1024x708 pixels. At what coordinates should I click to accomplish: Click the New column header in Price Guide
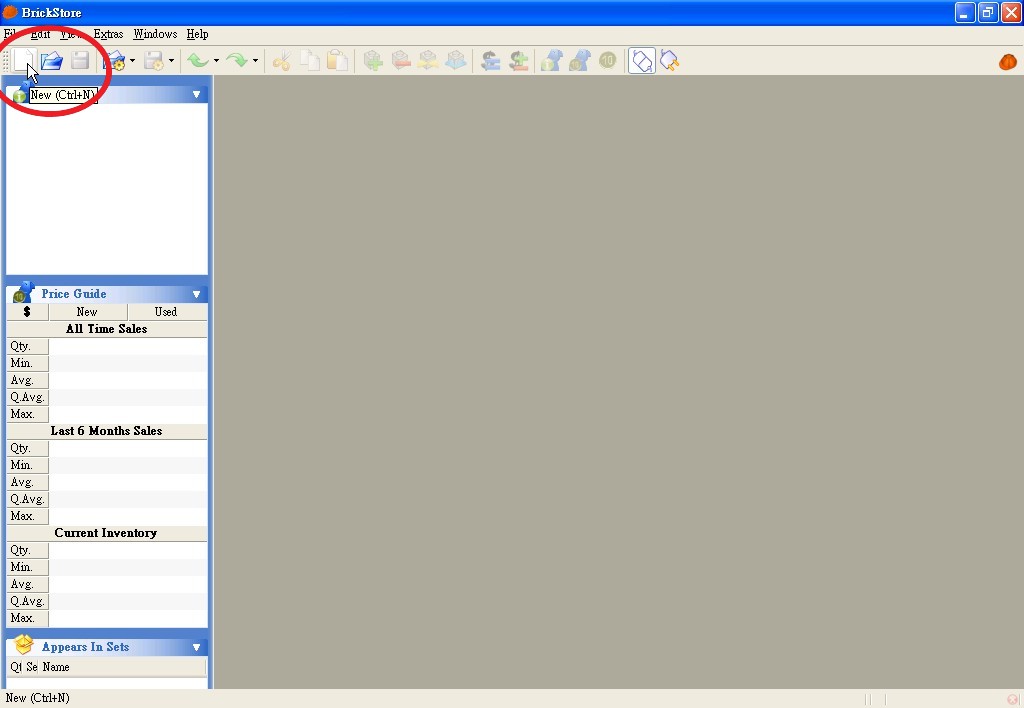point(88,312)
